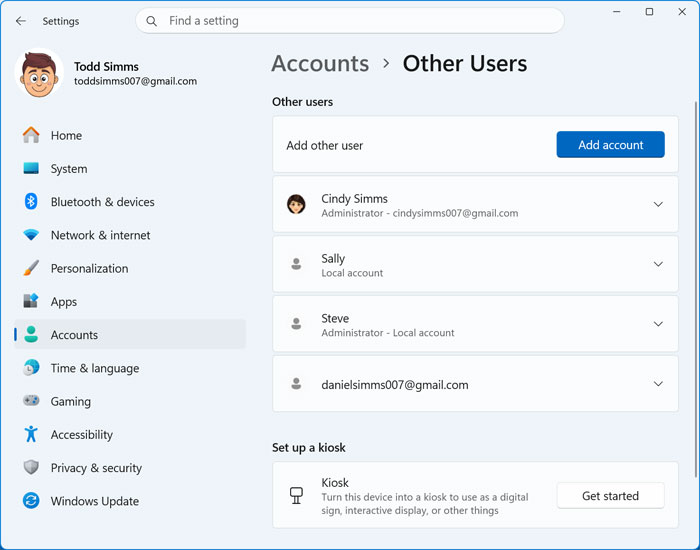Click Cindy Simms avatar picture
The image size is (700, 550).
pos(296,204)
